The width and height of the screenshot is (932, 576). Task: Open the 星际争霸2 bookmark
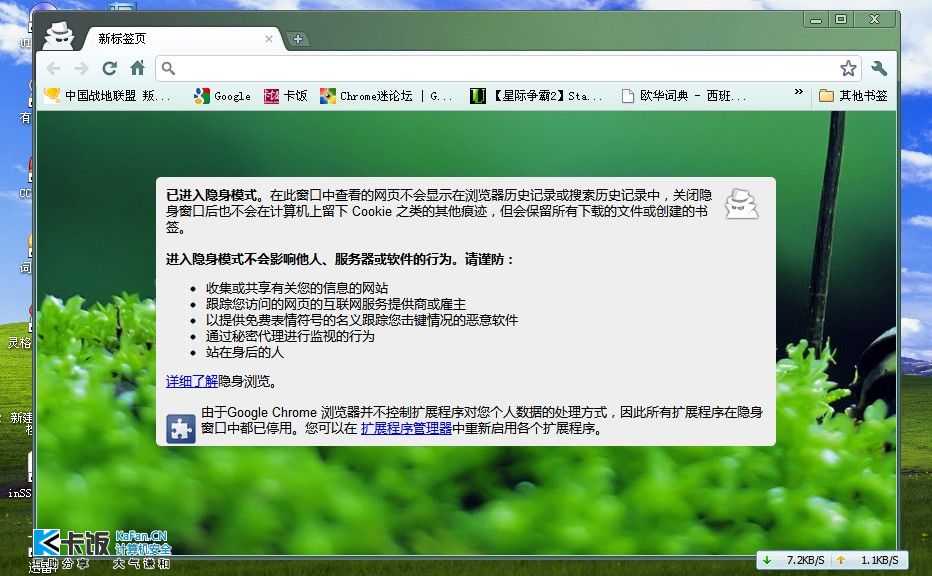point(537,96)
